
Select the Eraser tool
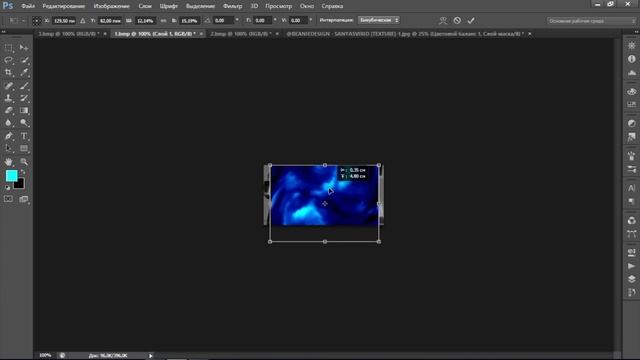click(x=9, y=110)
